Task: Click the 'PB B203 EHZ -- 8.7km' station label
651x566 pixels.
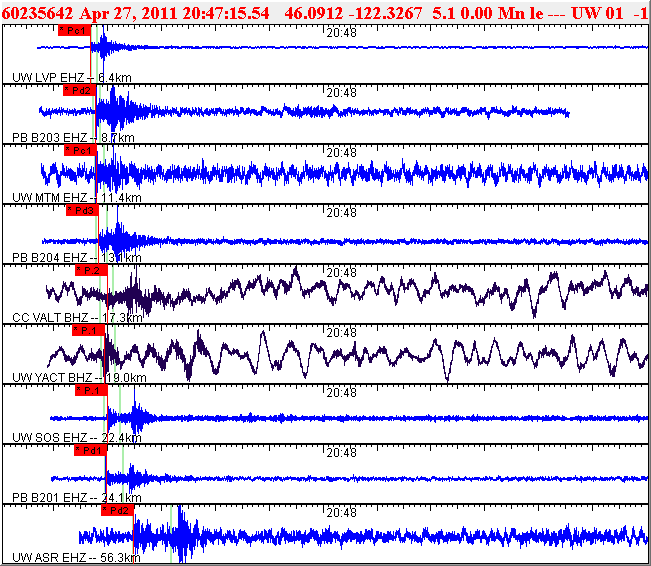Action: [73, 137]
